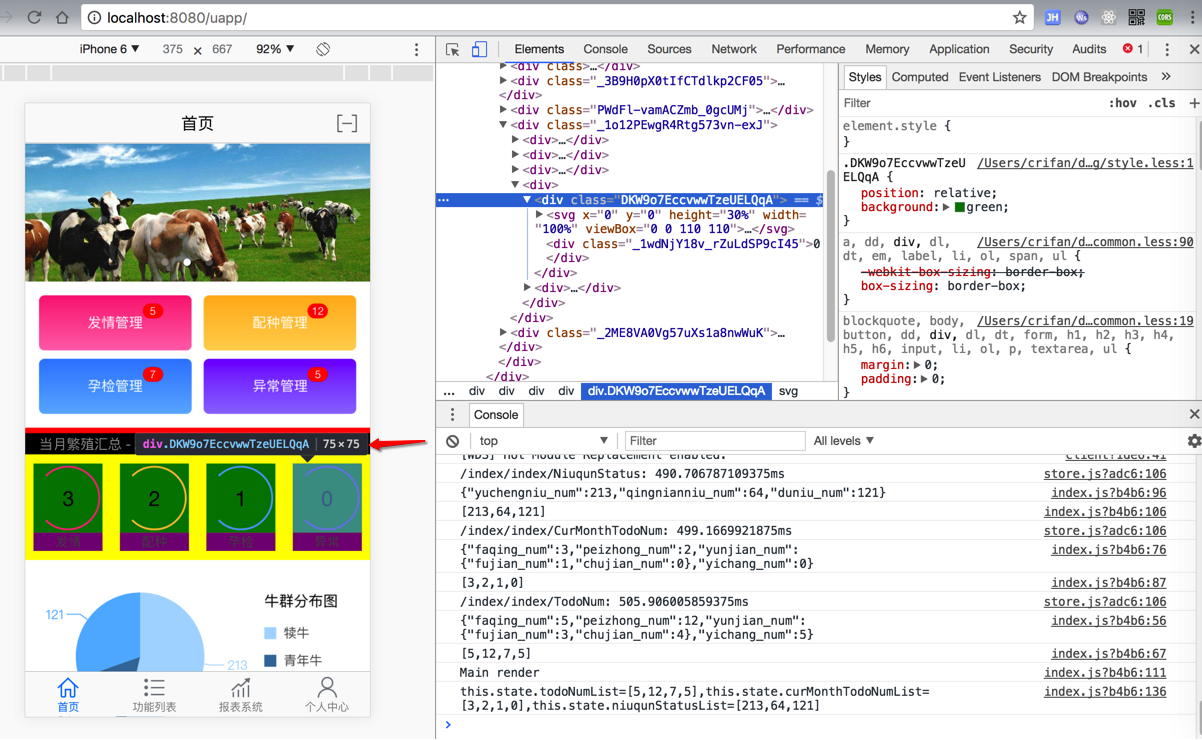Screen dimensions: 1202x740
Task: Click the console Filter input
Action: (714, 441)
